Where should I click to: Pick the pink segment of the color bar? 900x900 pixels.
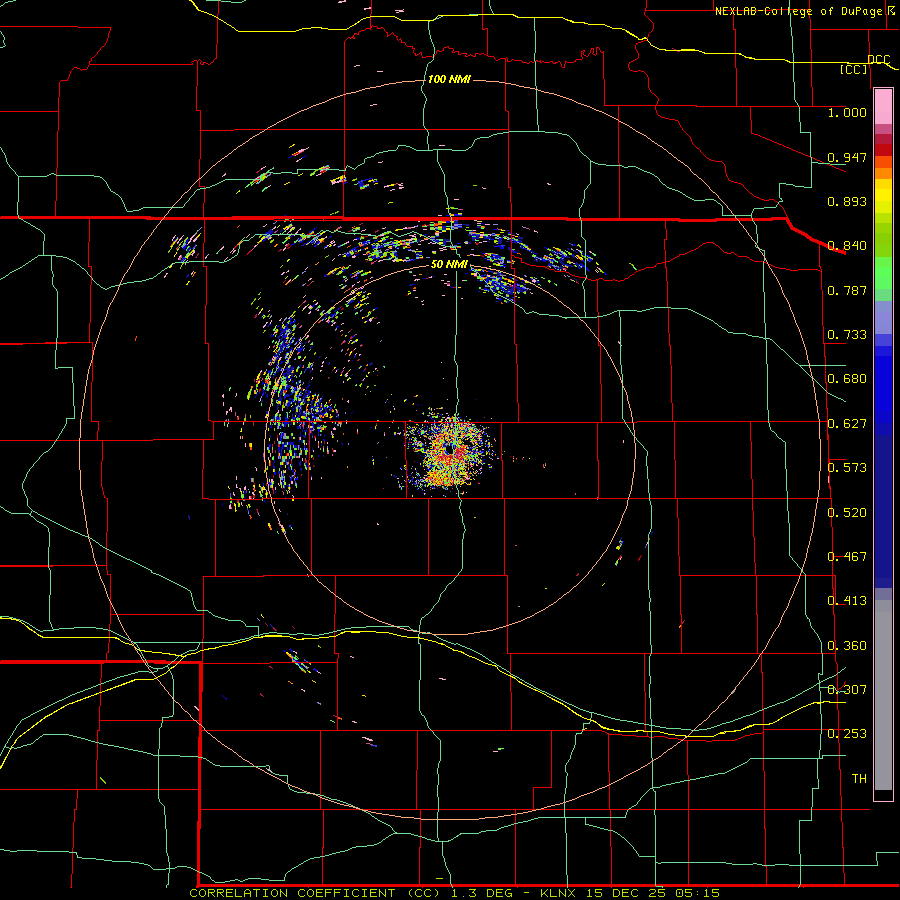click(x=883, y=106)
